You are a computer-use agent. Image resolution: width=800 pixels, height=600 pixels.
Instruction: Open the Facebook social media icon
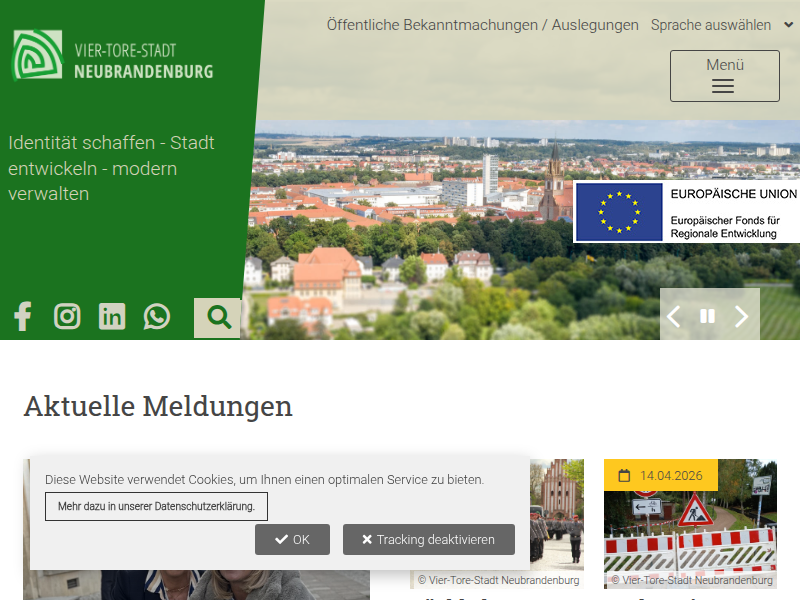click(23, 317)
